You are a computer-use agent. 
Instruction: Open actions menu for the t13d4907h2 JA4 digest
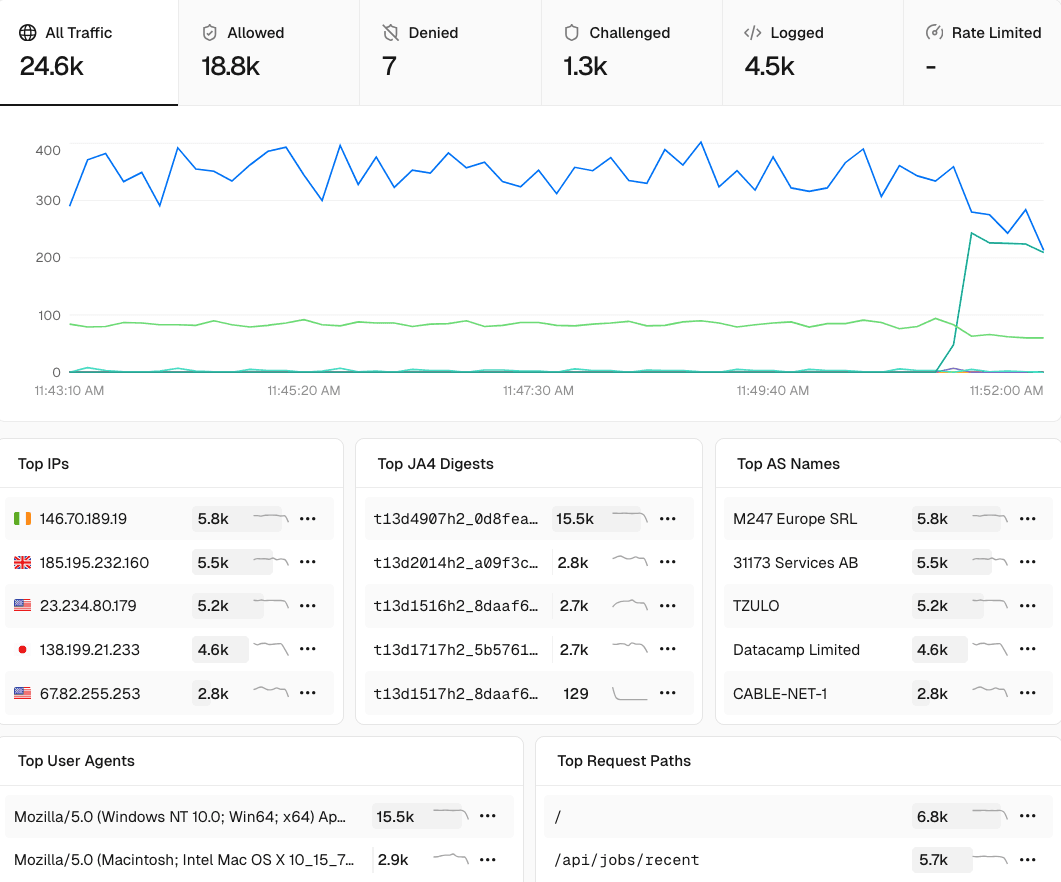[x=668, y=519]
